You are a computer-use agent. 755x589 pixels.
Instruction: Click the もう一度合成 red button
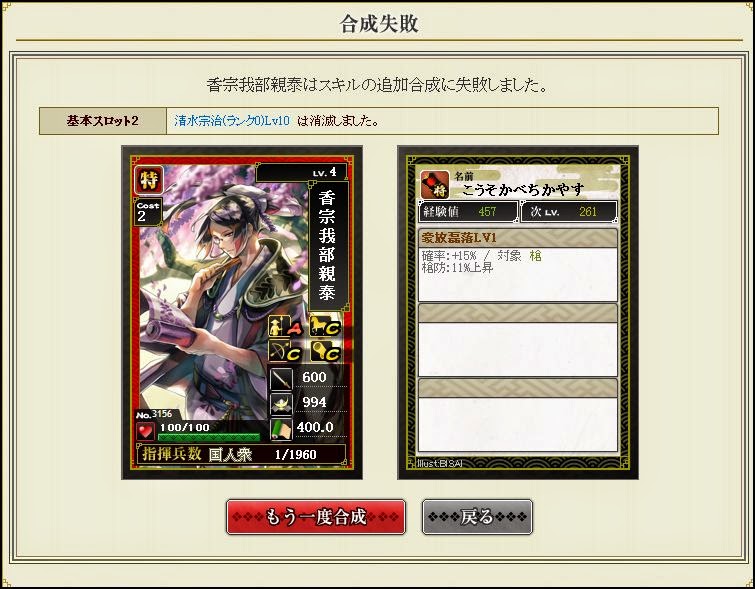tap(315, 517)
